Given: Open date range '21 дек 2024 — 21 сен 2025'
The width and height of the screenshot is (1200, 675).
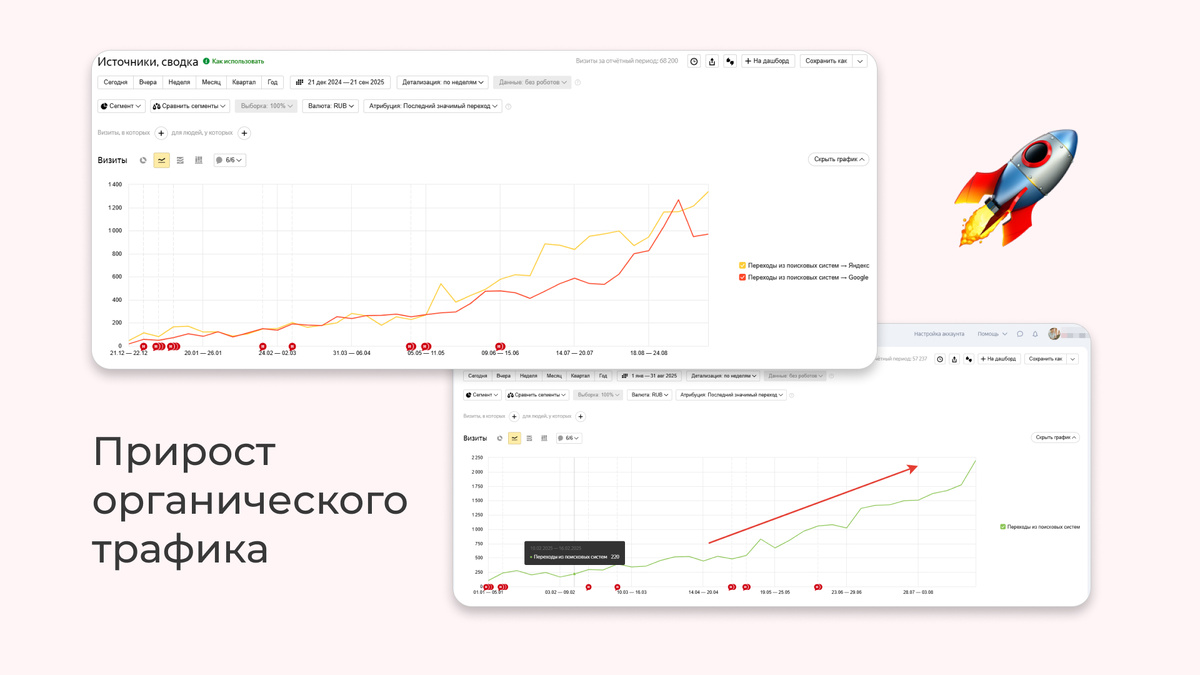Looking at the screenshot, I should pyautogui.click(x=340, y=83).
